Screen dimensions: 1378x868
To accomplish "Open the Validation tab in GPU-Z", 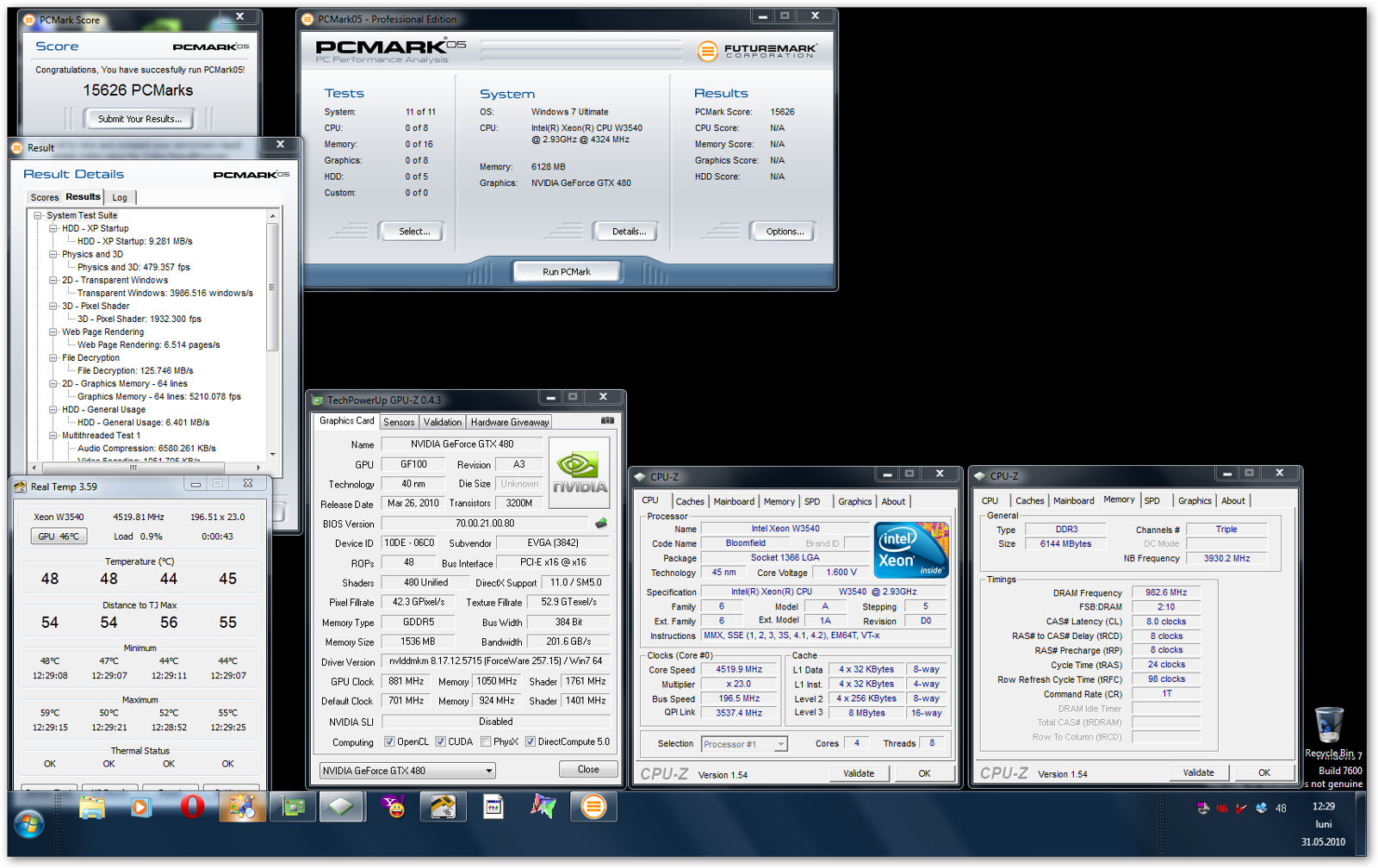I will tap(443, 422).
